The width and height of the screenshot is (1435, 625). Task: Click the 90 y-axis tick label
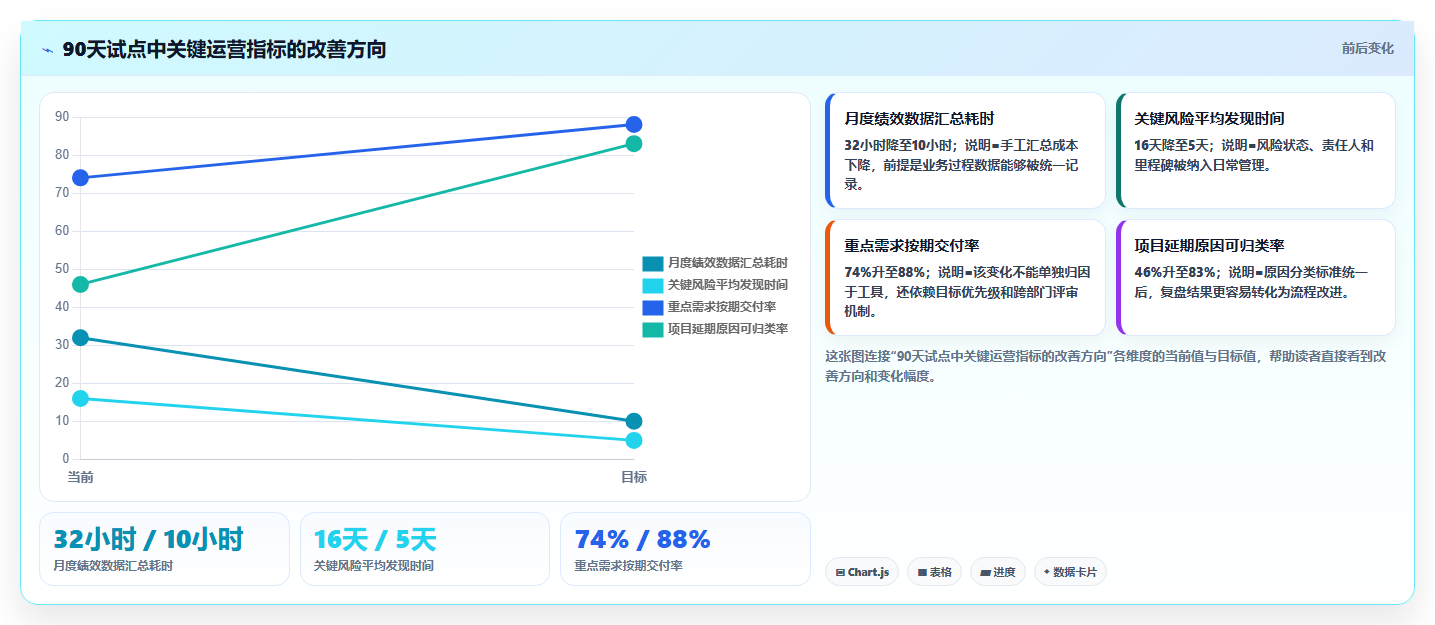pyautogui.click(x=62, y=117)
